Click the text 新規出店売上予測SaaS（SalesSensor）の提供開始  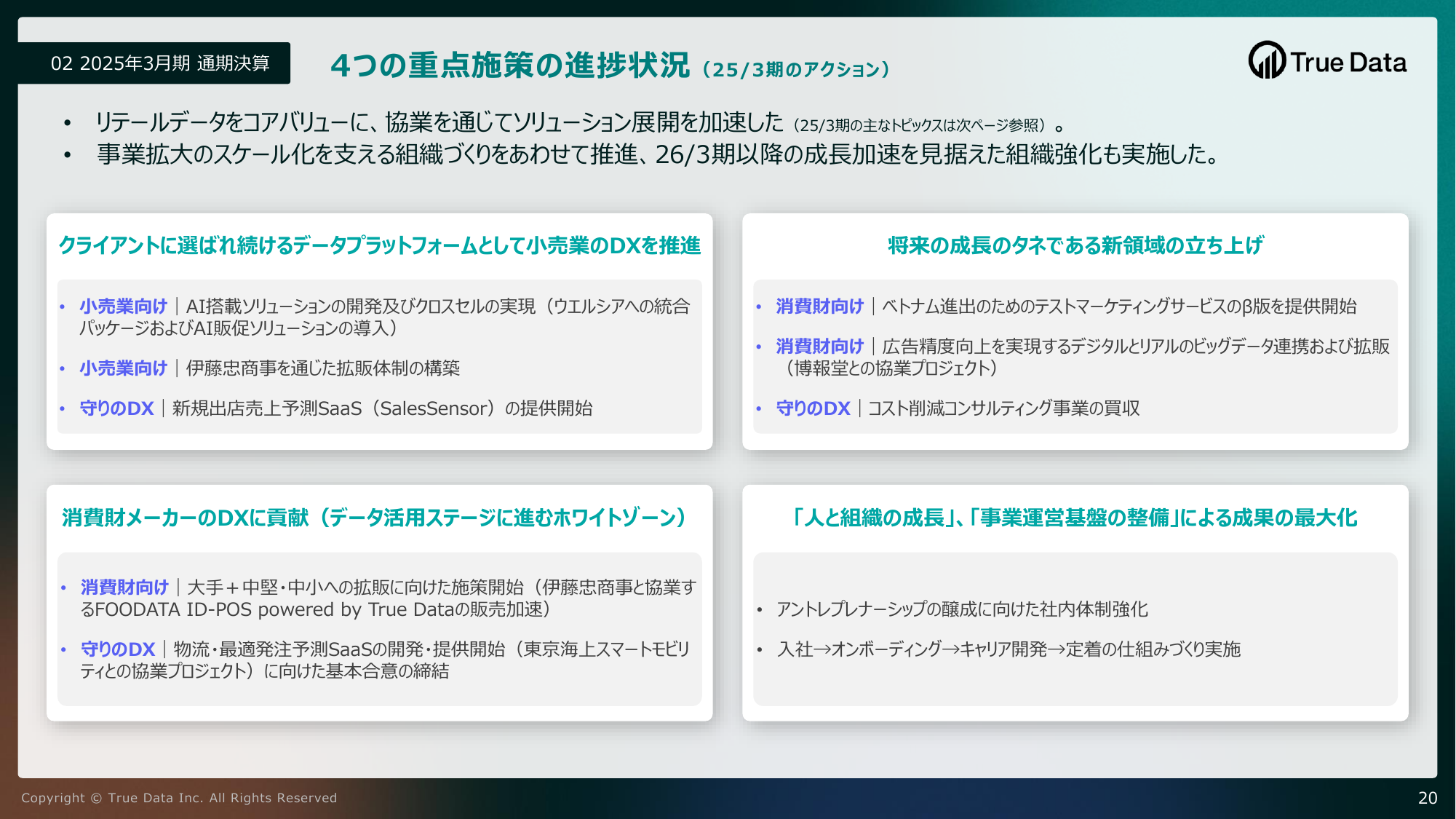click(383, 408)
